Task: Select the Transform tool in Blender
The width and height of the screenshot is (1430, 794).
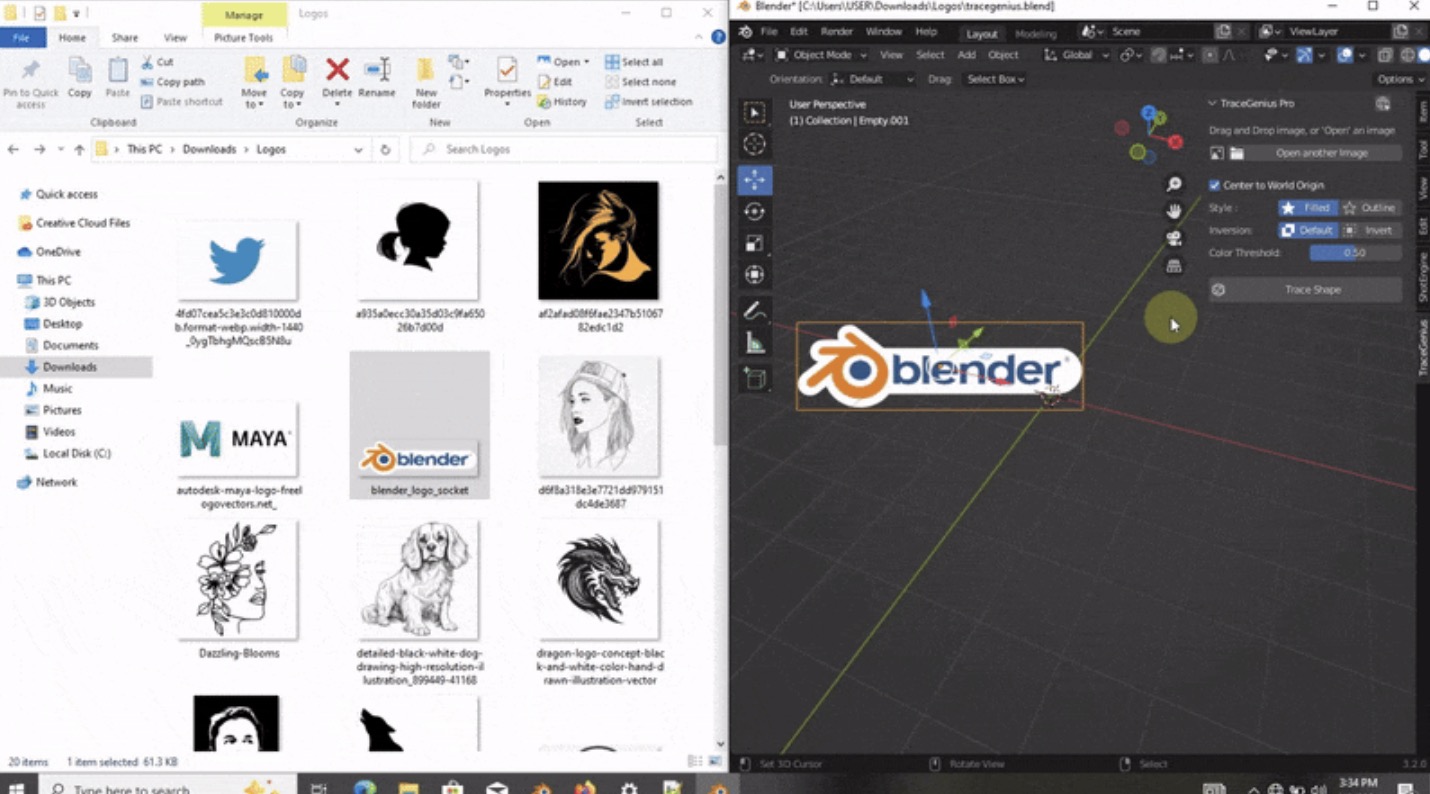Action: [754, 275]
